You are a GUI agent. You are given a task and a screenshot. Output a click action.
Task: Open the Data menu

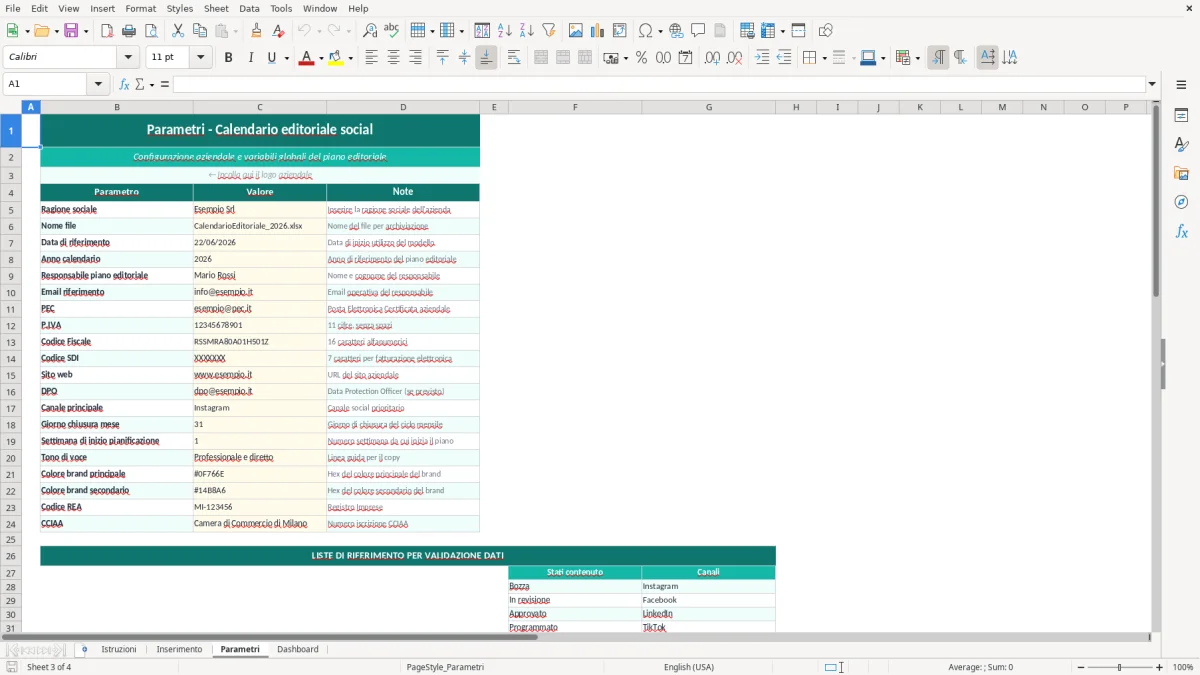tap(249, 8)
